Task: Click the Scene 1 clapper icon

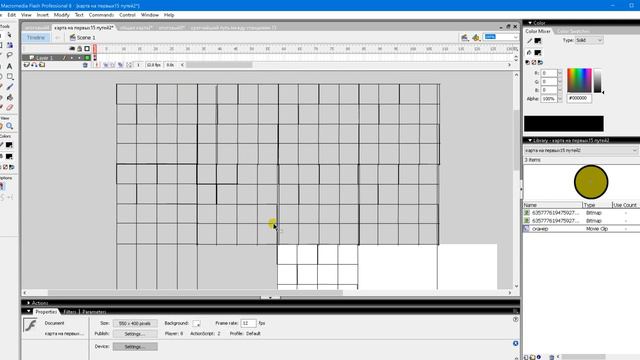Action: 73,38
